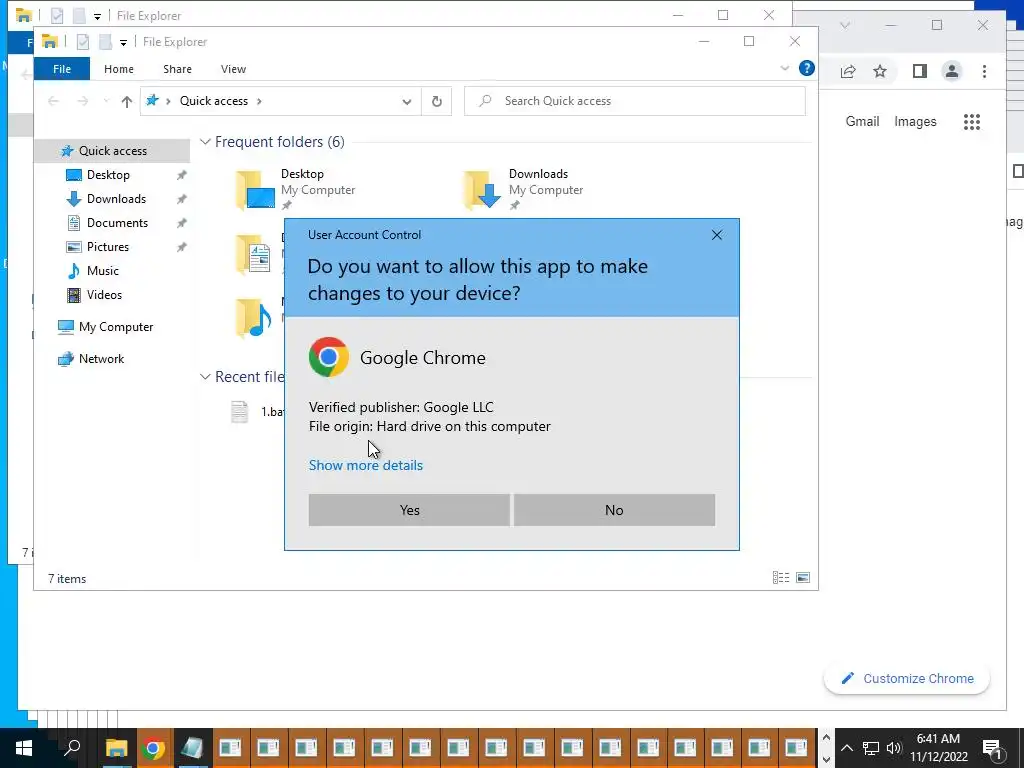This screenshot has height=768, width=1024.
Task: Move taskbar overflow down with arrow
Action: pos(826,760)
